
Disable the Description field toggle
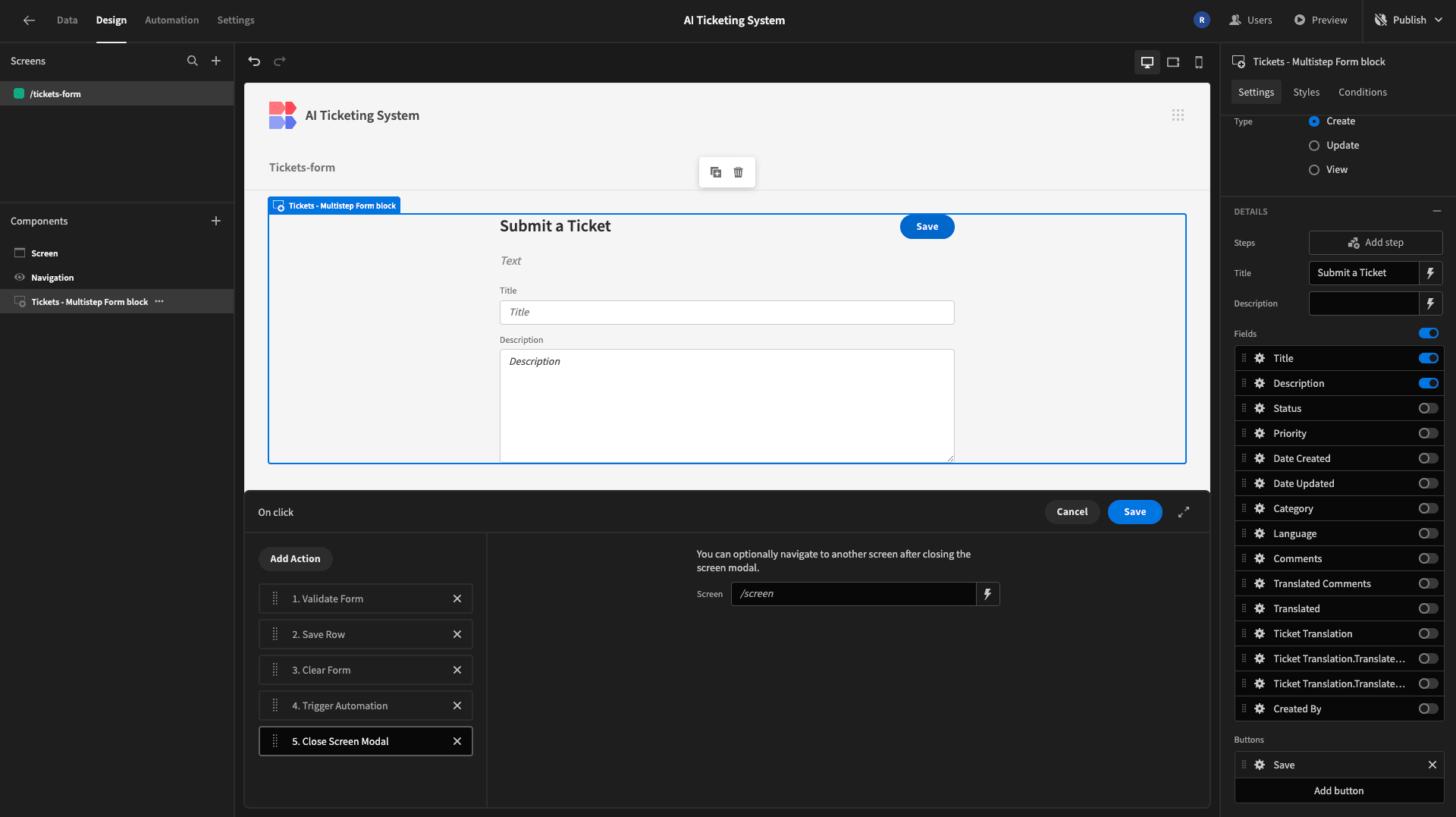click(1428, 384)
